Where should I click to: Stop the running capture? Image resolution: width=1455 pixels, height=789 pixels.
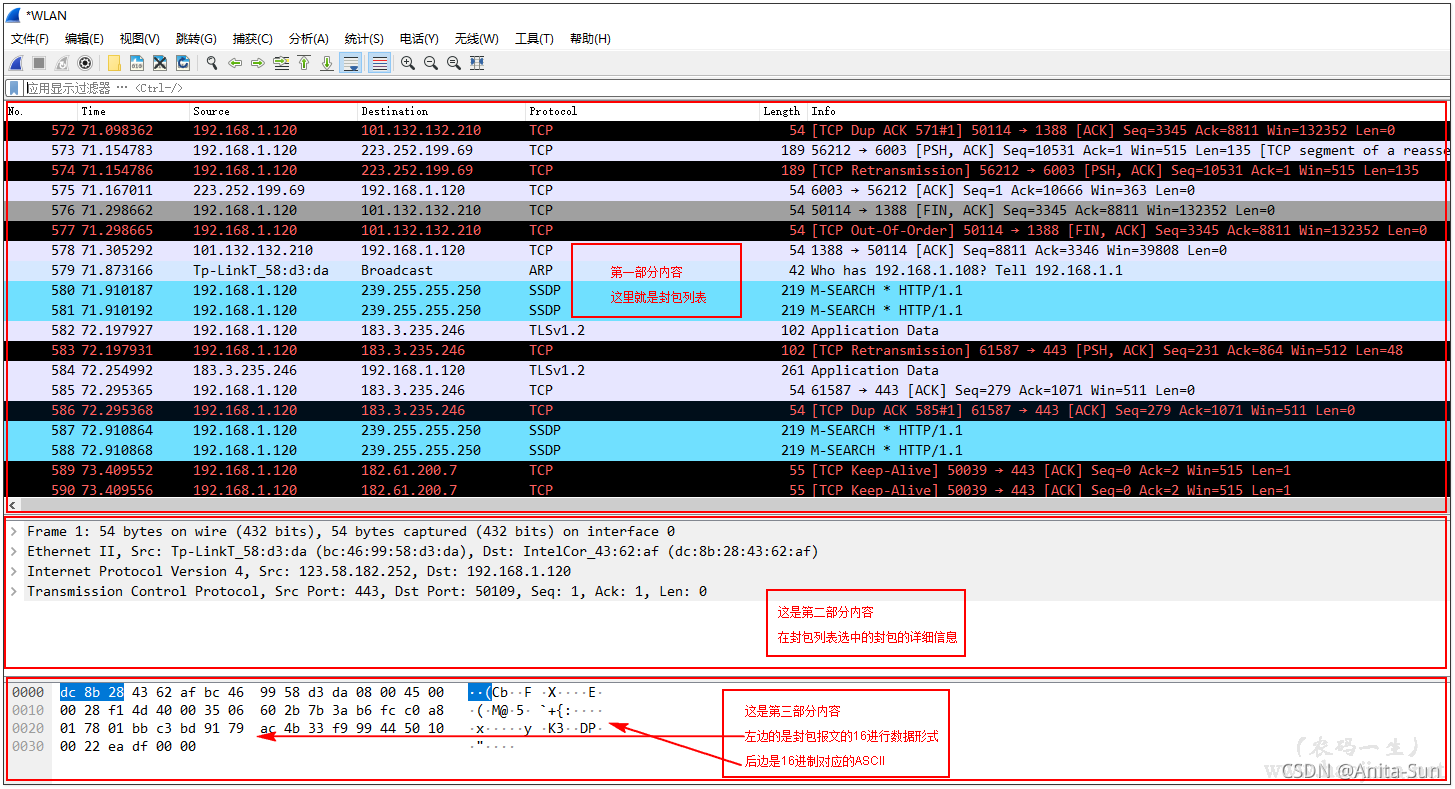coord(39,63)
